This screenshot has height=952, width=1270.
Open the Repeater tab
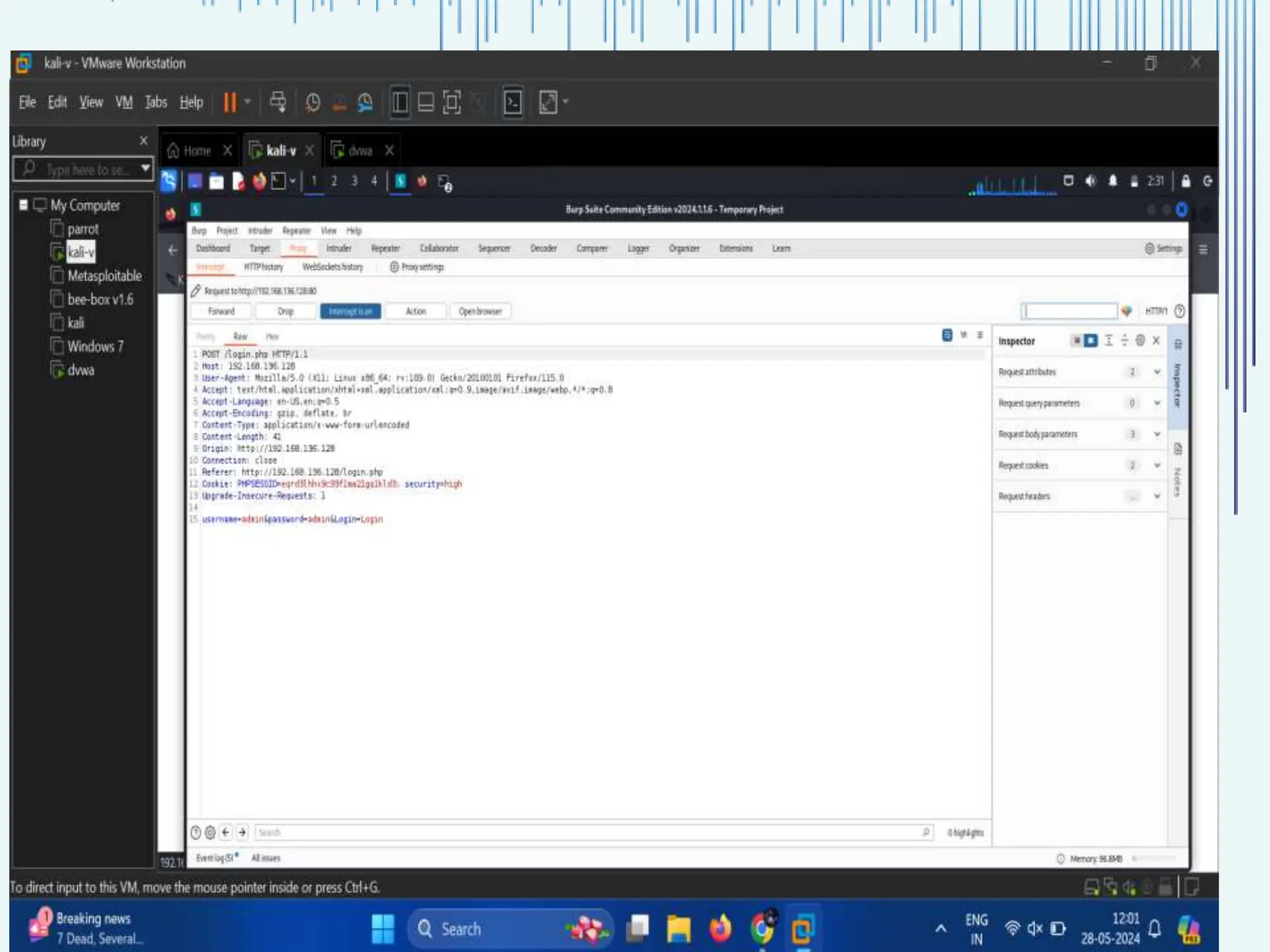(385, 249)
